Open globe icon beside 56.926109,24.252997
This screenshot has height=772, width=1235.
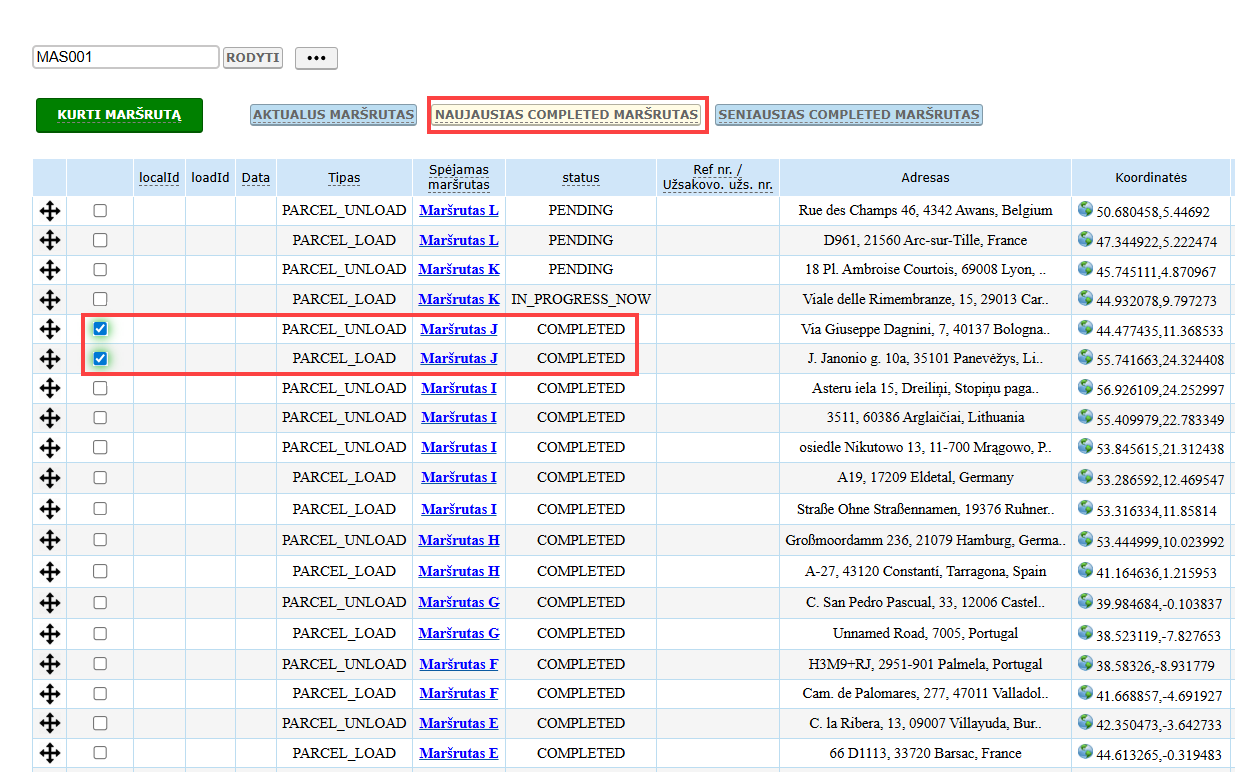pyautogui.click(x=1085, y=387)
